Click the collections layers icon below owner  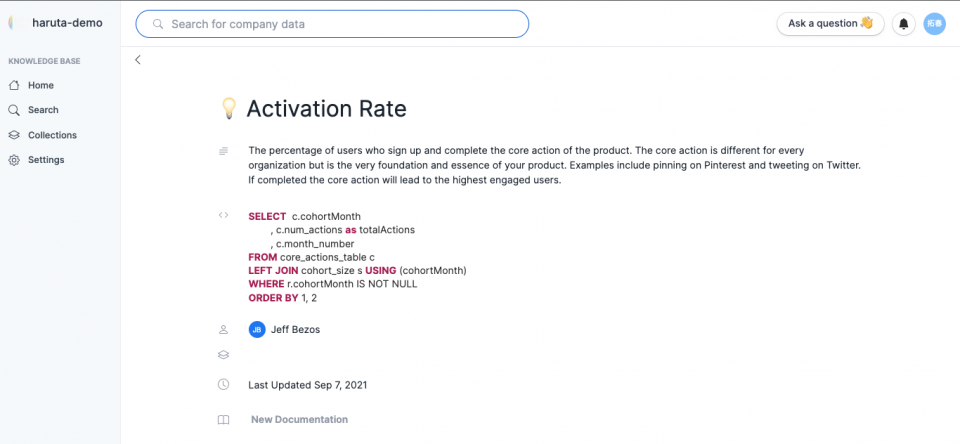click(223, 355)
